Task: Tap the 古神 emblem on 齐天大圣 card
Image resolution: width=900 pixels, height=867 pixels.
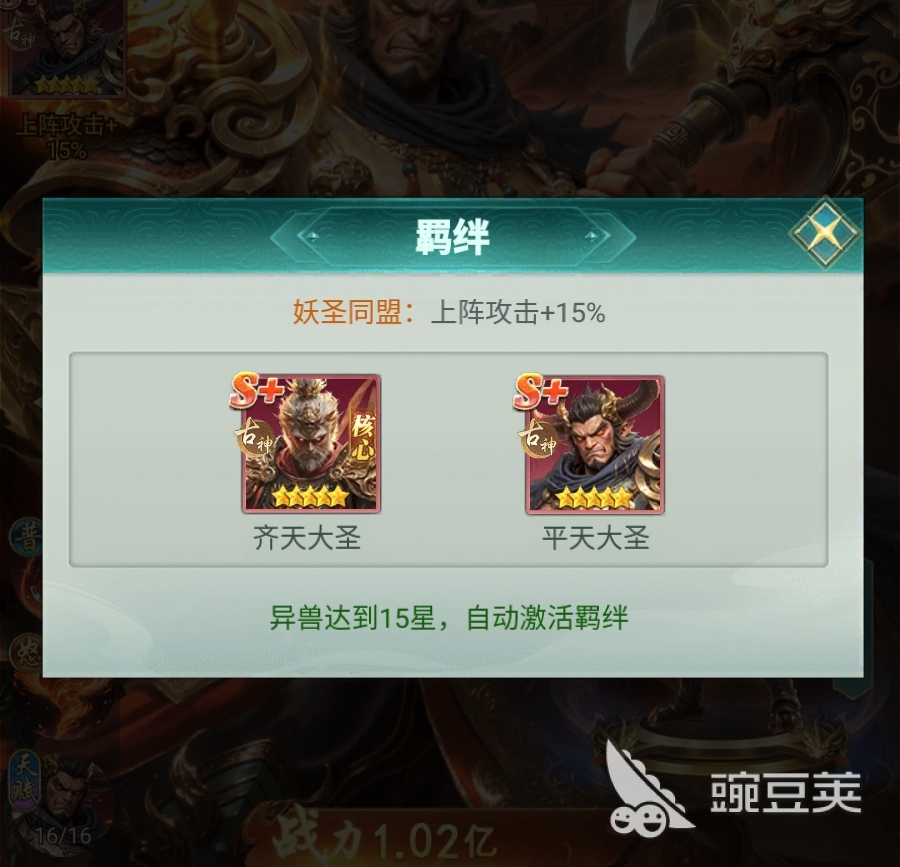Action: click(x=253, y=437)
